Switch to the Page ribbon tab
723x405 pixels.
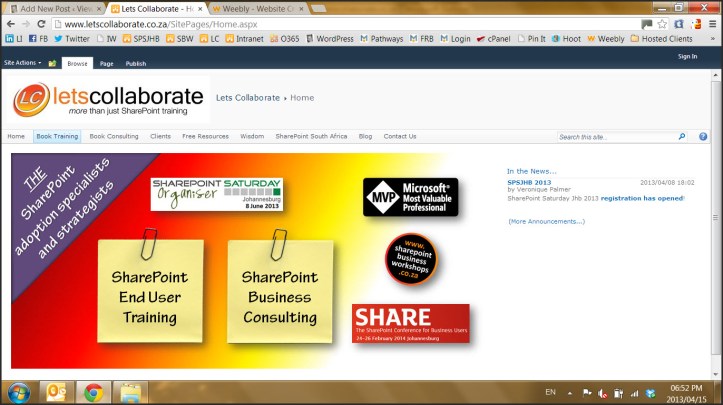tap(106, 63)
